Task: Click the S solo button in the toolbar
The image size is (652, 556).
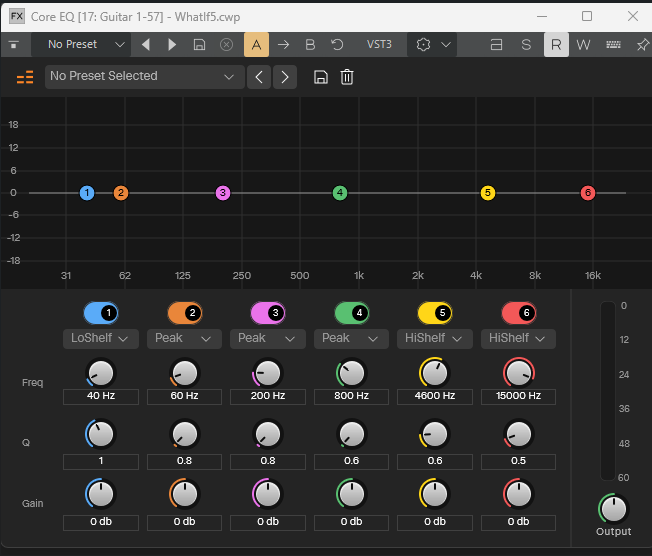Action: tap(526, 44)
